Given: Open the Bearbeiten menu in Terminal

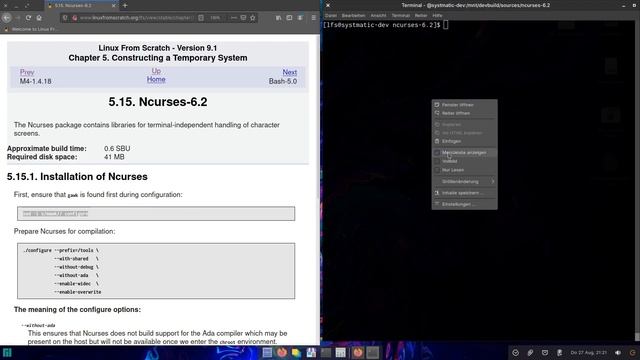Looking at the screenshot, I should tap(353, 16).
